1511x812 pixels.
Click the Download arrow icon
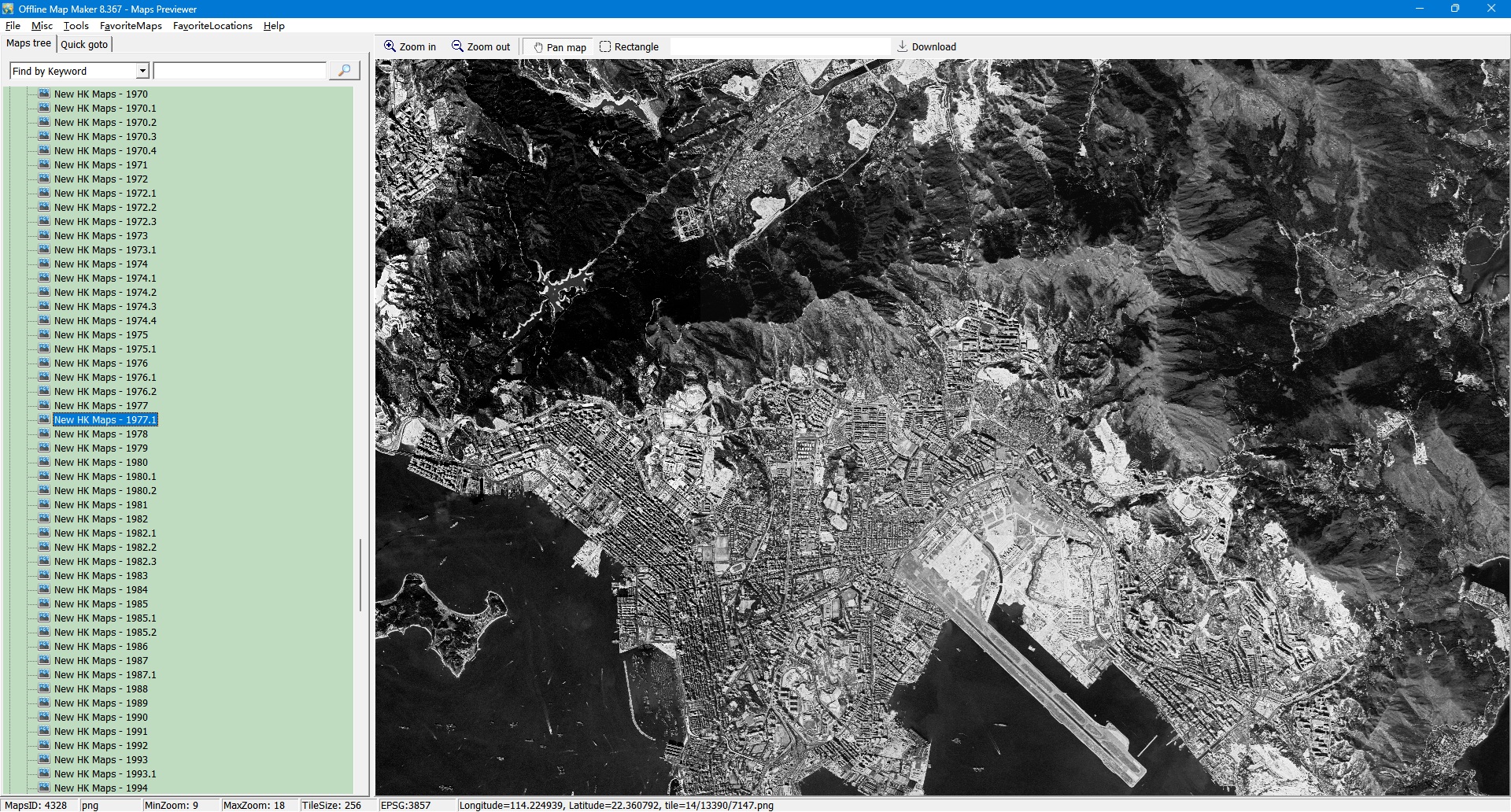tap(903, 46)
